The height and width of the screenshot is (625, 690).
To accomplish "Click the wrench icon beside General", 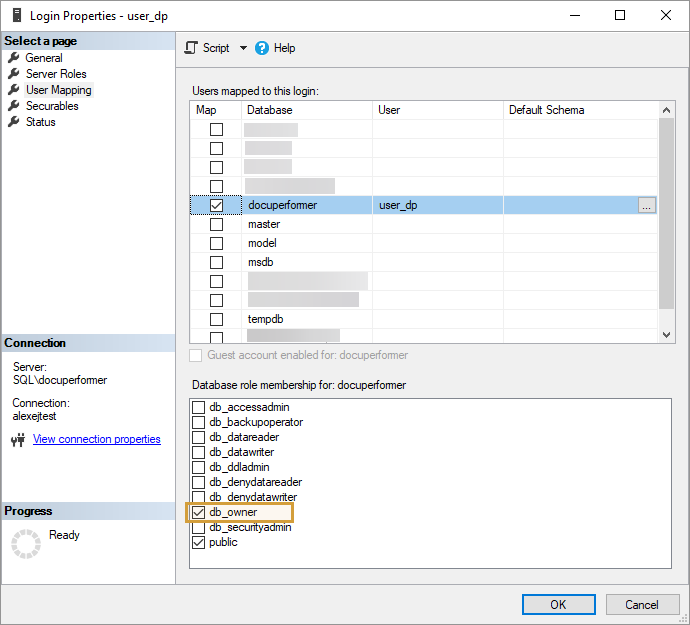I will coord(14,58).
